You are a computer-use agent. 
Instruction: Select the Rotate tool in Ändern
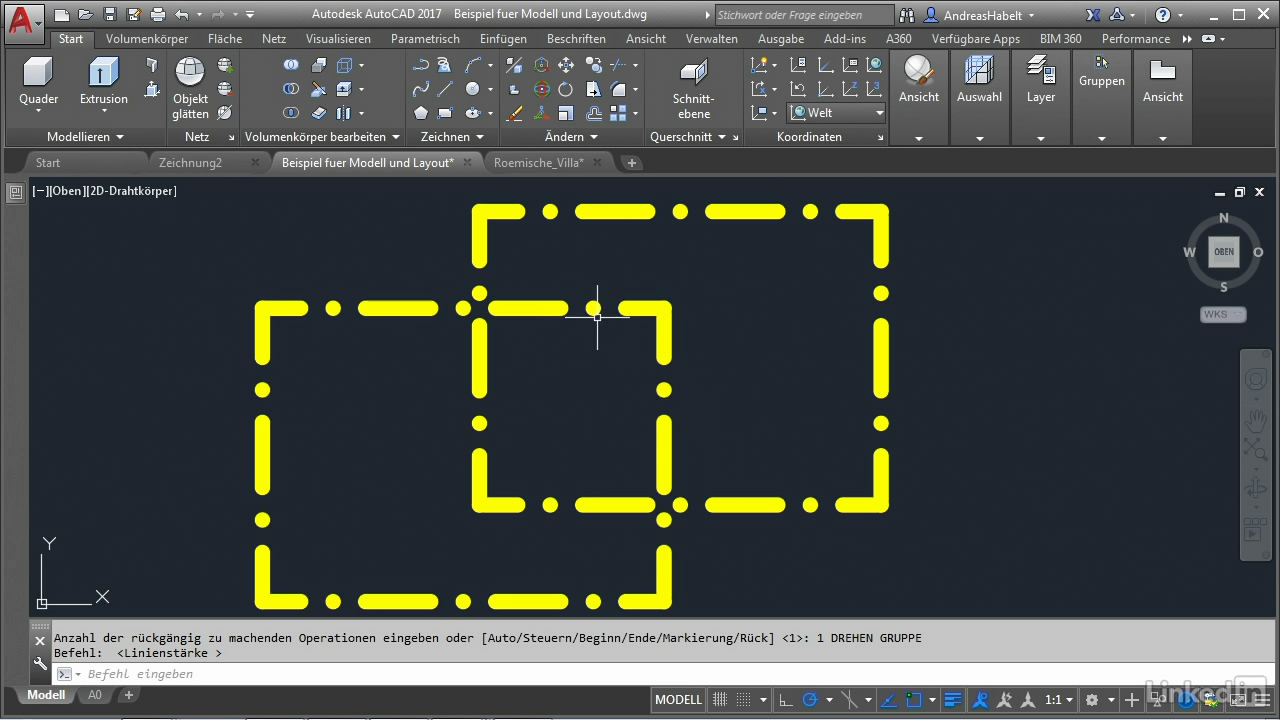click(x=566, y=89)
